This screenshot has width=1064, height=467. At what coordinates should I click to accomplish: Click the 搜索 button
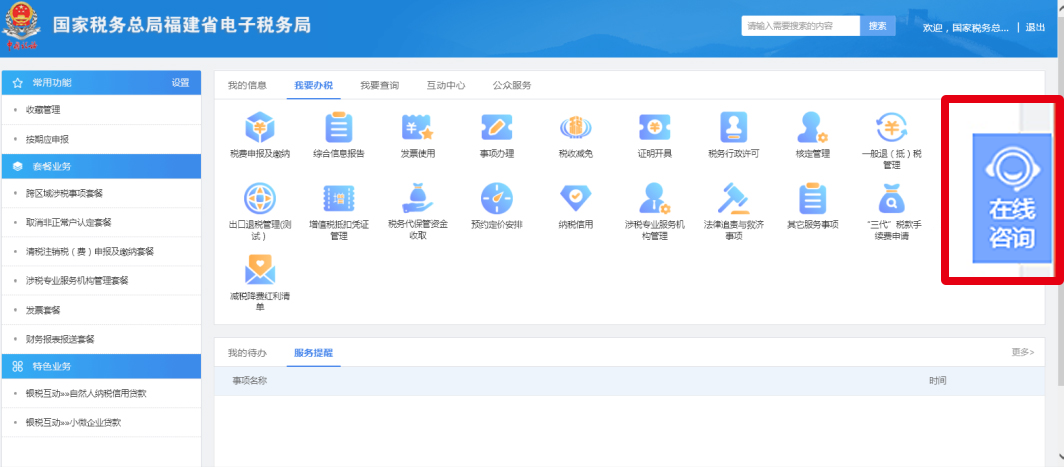tap(877, 26)
